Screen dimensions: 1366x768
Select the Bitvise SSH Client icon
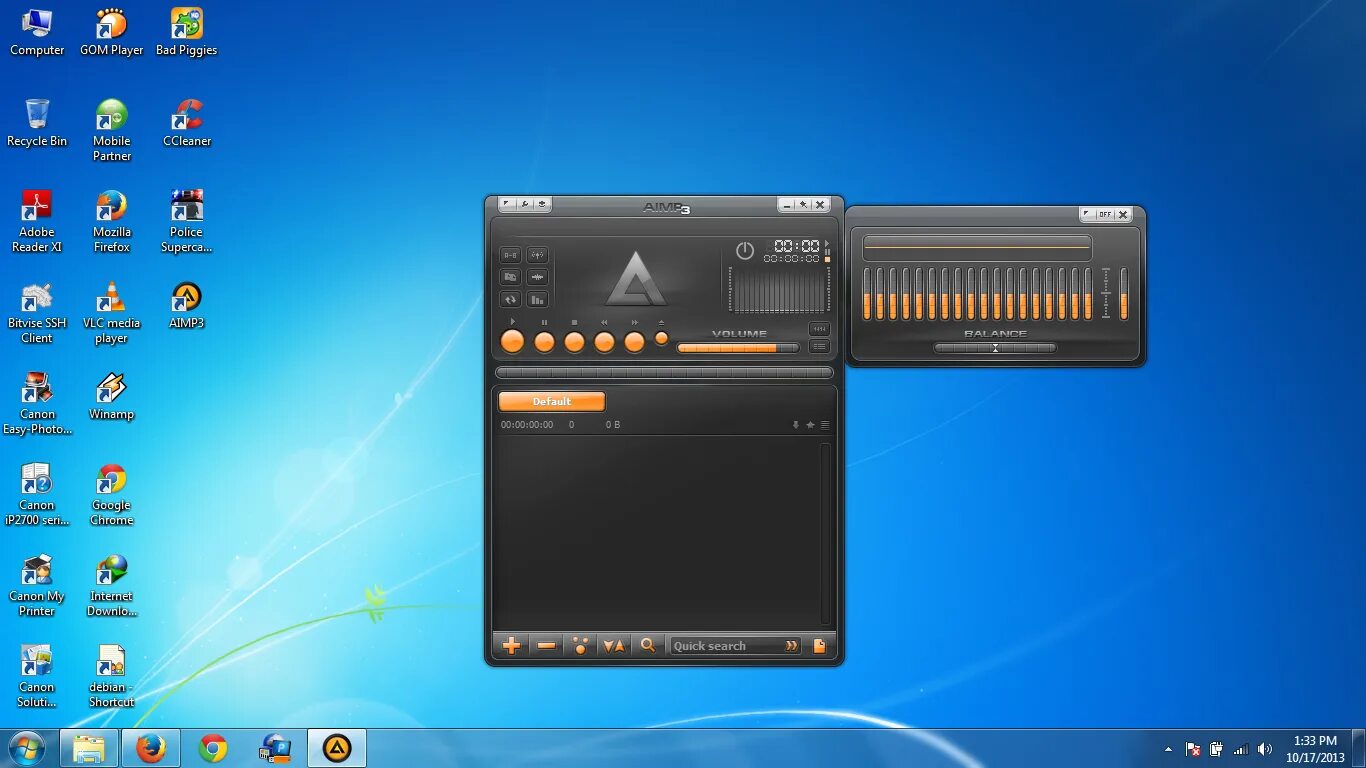coord(37,312)
